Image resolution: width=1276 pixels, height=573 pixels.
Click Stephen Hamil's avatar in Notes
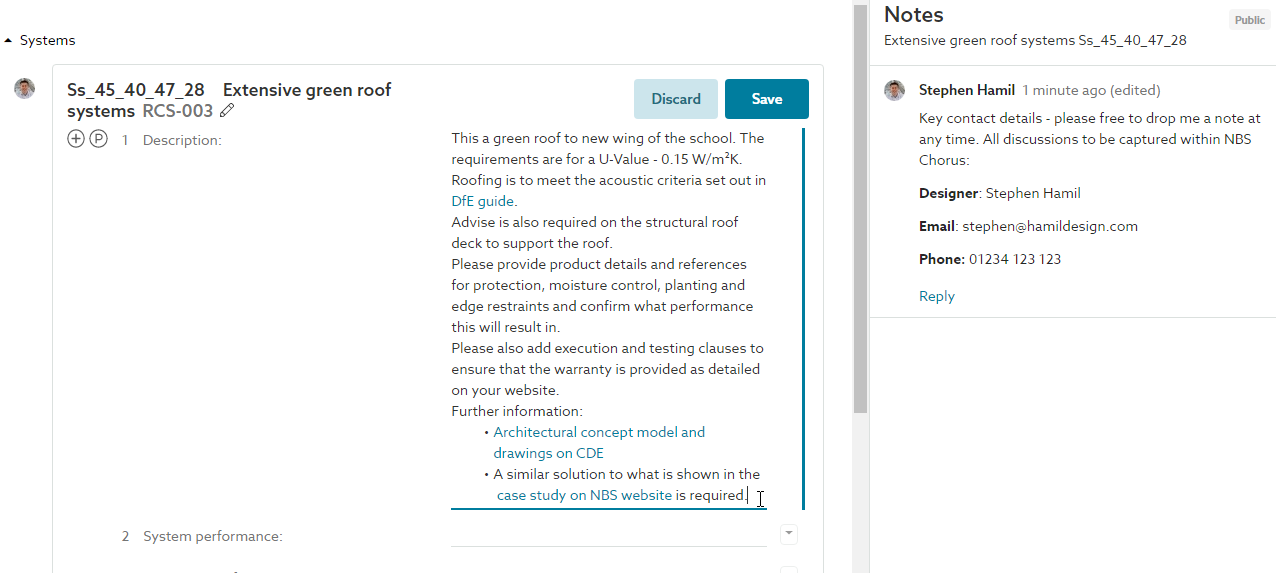point(895,91)
